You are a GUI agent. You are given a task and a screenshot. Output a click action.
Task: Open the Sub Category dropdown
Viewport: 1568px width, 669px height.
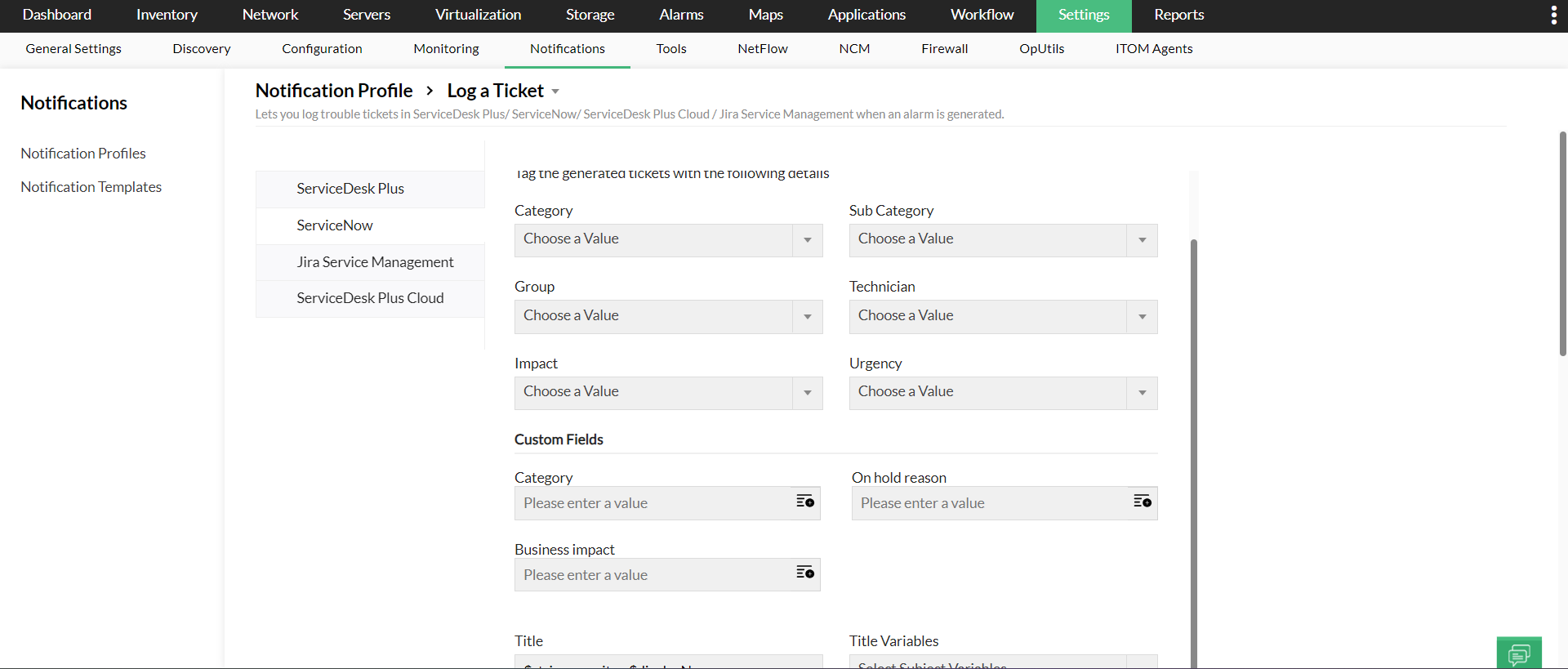pyautogui.click(x=1003, y=240)
